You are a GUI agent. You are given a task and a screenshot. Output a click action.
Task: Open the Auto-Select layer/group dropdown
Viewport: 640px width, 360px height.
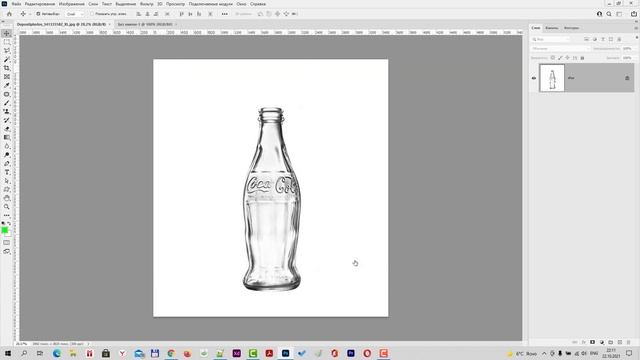pyautogui.click(x=74, y=14)
